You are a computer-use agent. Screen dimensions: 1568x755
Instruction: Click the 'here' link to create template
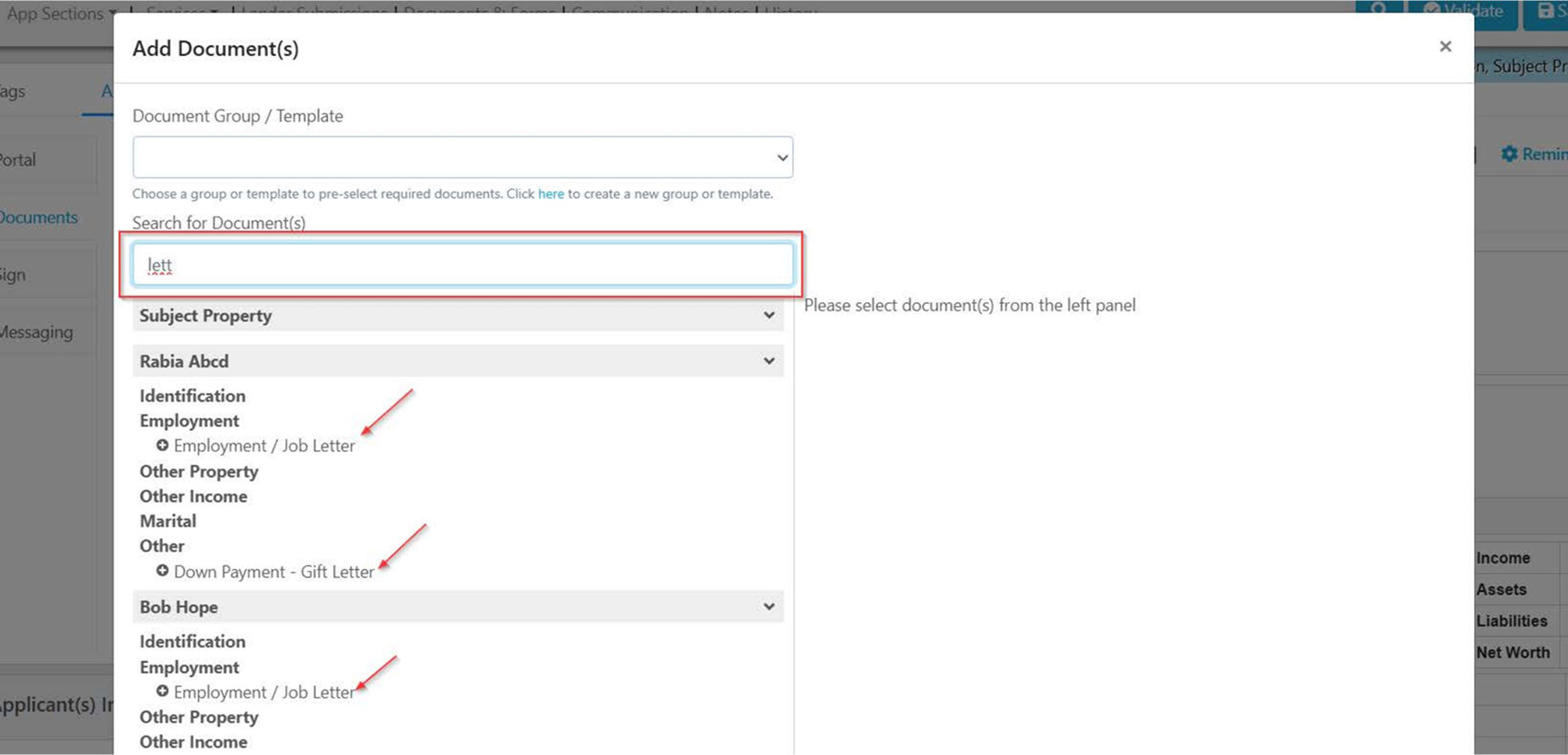coord(550,194)
